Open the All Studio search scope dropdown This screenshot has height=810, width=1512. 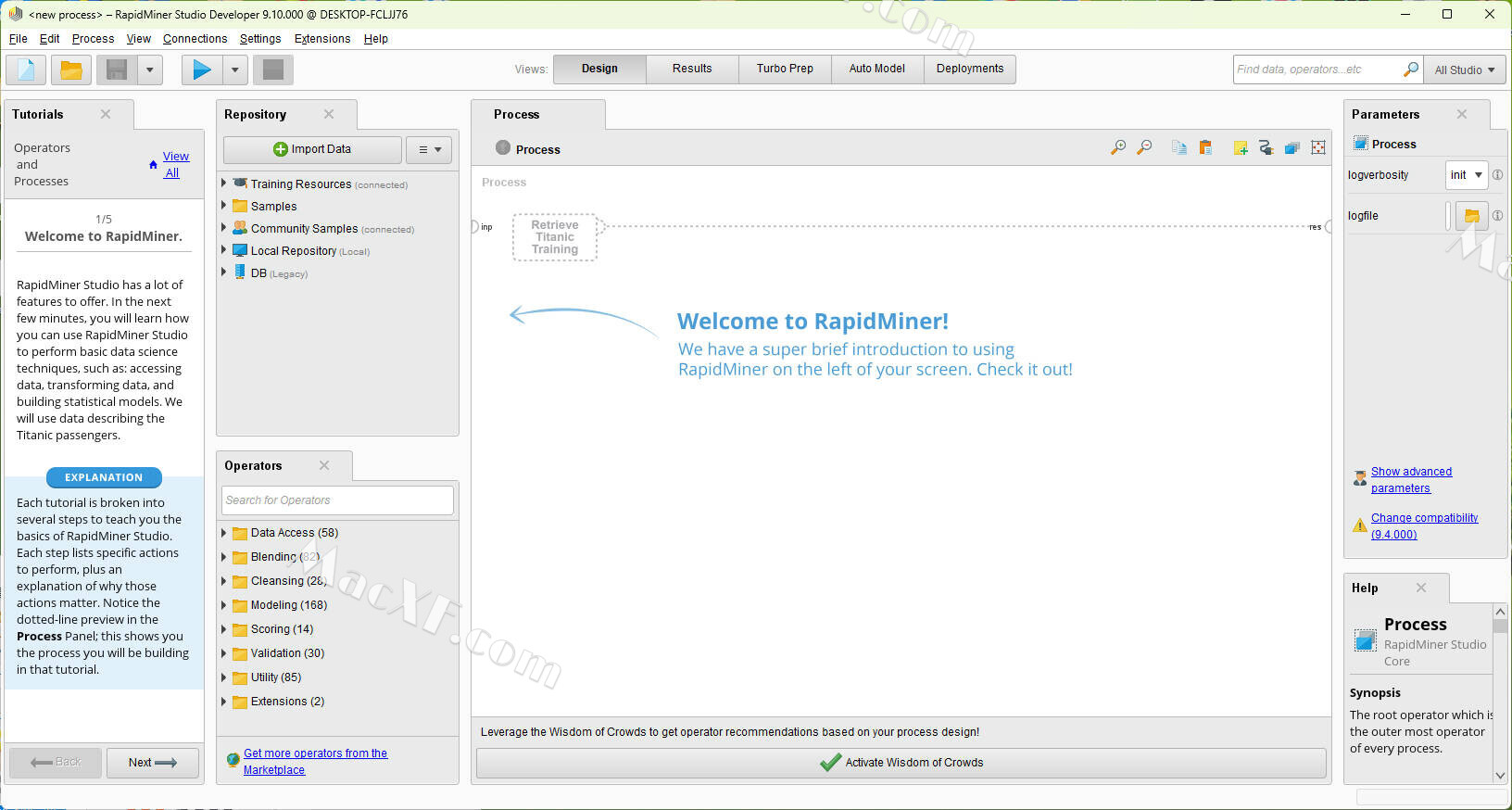coord(1465,70)
